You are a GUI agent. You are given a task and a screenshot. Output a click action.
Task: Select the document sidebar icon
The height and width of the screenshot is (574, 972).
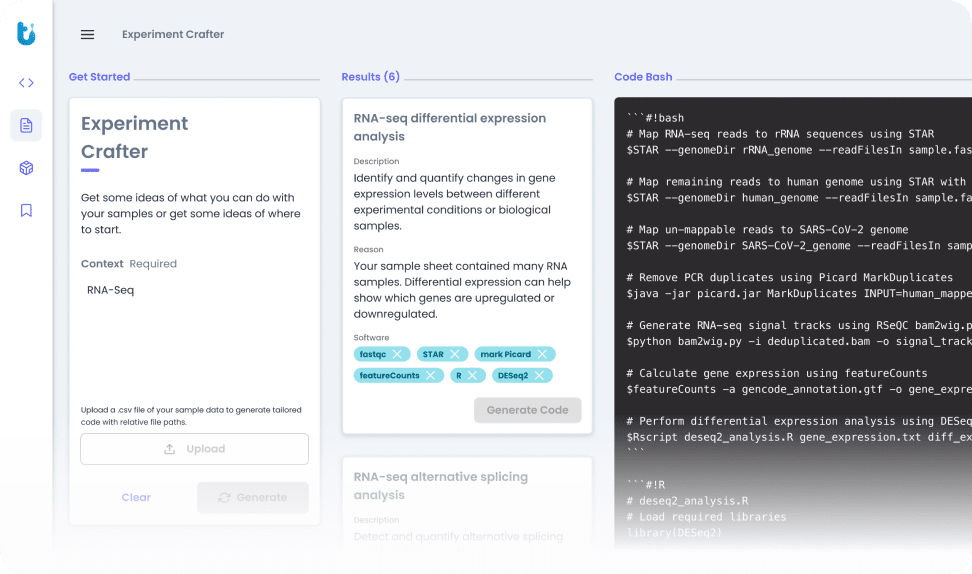pyautogui.click(x=26, y=125)
